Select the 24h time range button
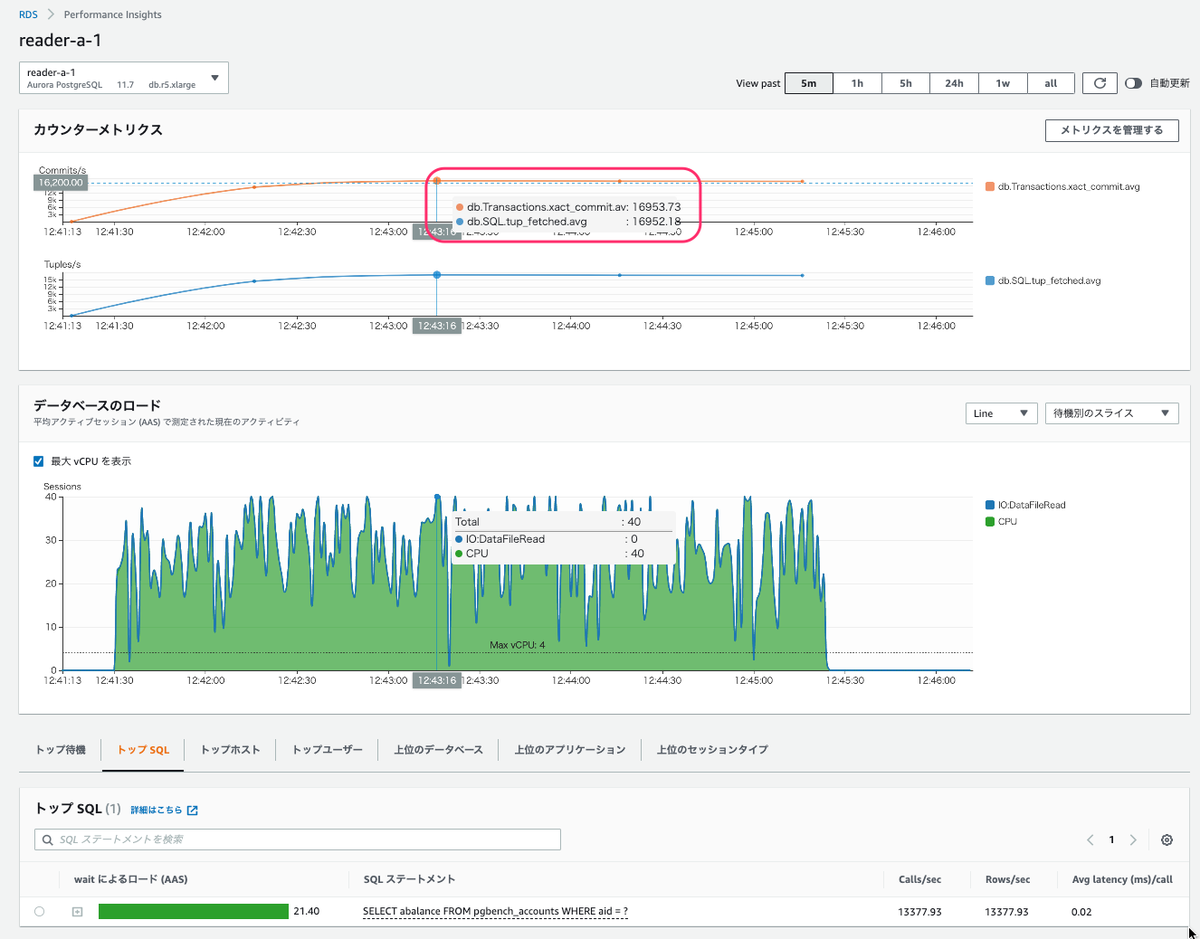 pyautogui.click(x=954, y=83)
